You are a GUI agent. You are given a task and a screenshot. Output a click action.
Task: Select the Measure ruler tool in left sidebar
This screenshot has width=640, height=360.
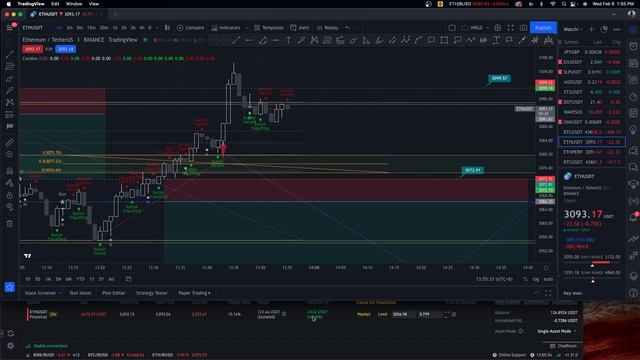tap(10, 142)
